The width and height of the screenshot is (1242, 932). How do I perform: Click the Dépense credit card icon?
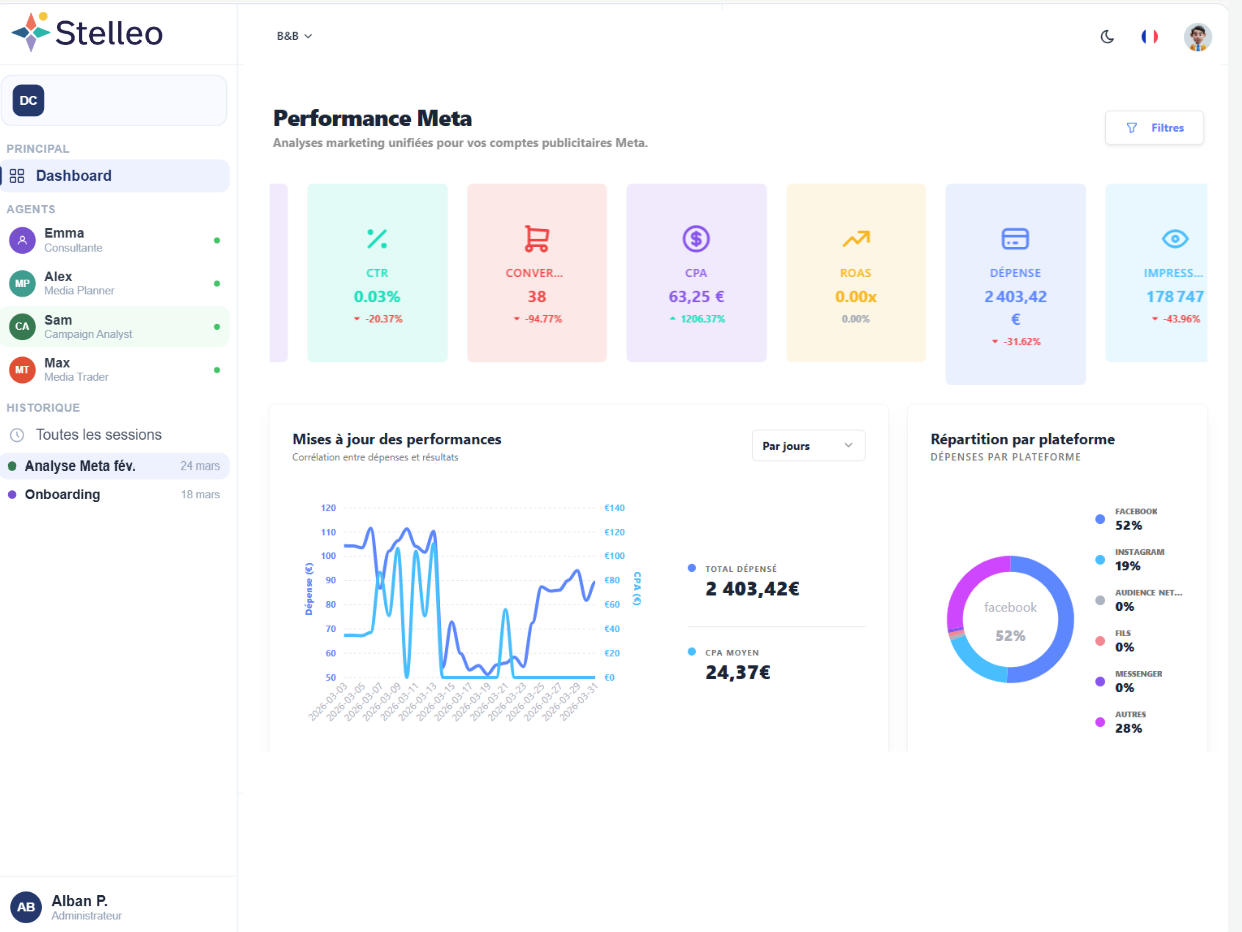point(1015,239)
